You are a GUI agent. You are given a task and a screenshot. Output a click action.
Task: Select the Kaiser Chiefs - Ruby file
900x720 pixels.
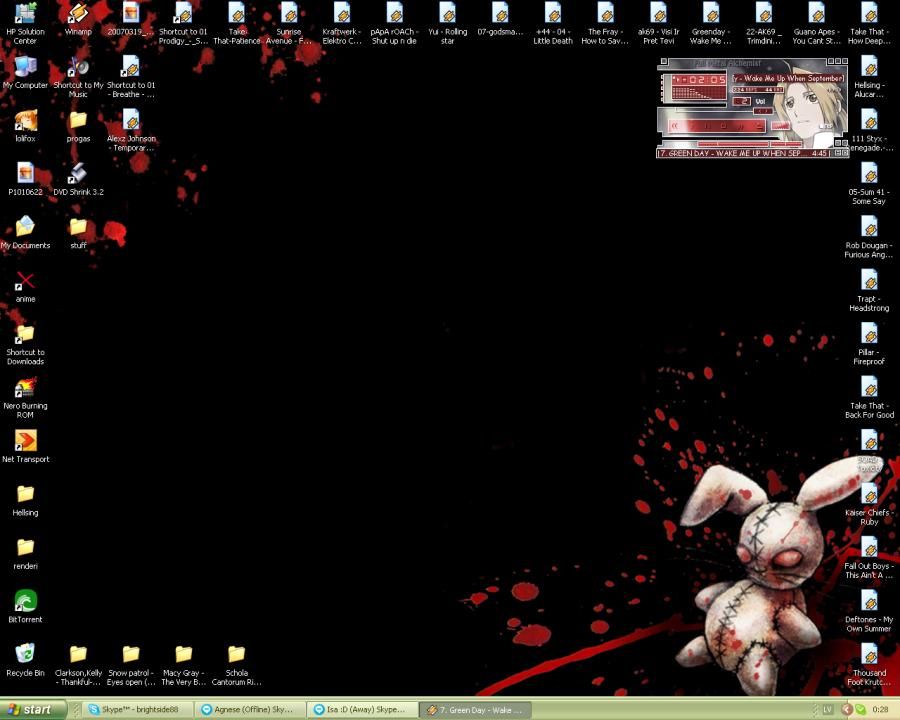pyautogui.click(x=869, y=504)
